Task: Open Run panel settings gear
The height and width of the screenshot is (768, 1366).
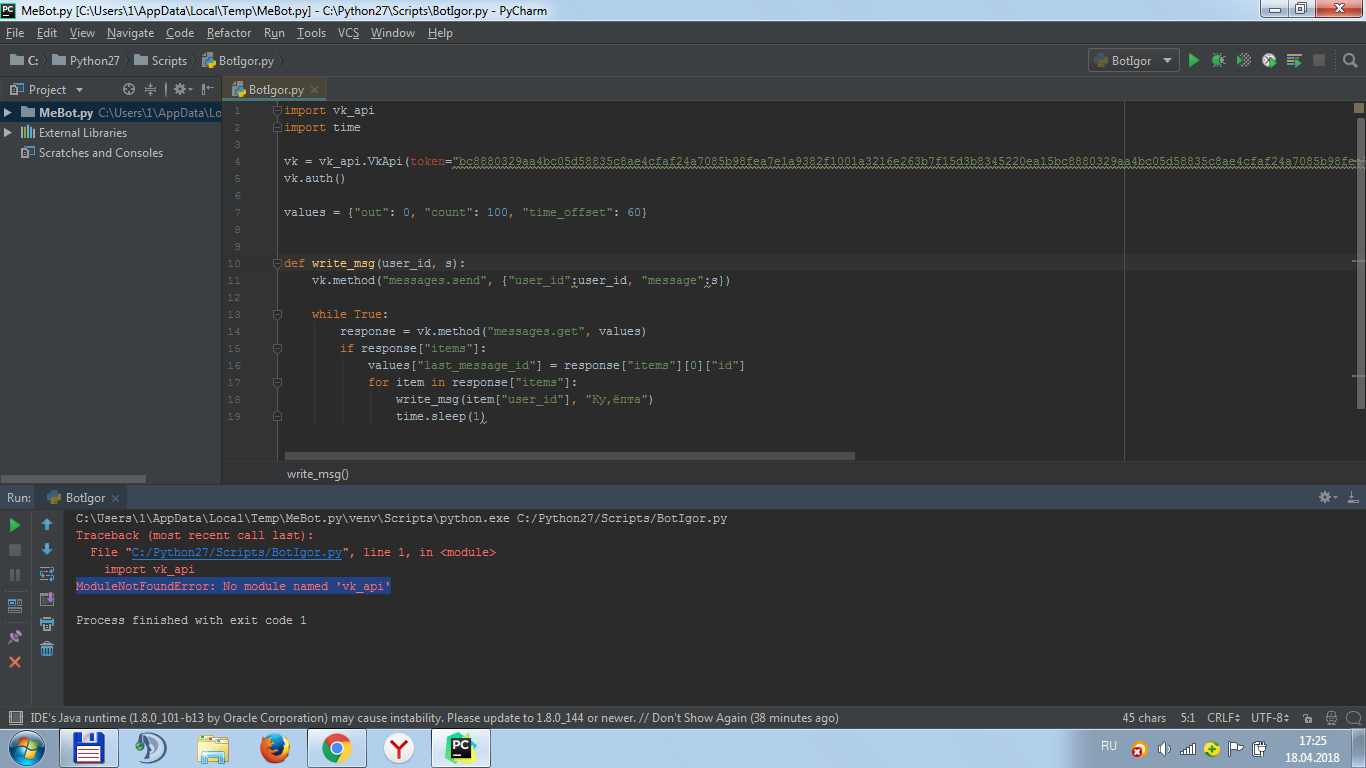Action: (x=1328, y=497)
